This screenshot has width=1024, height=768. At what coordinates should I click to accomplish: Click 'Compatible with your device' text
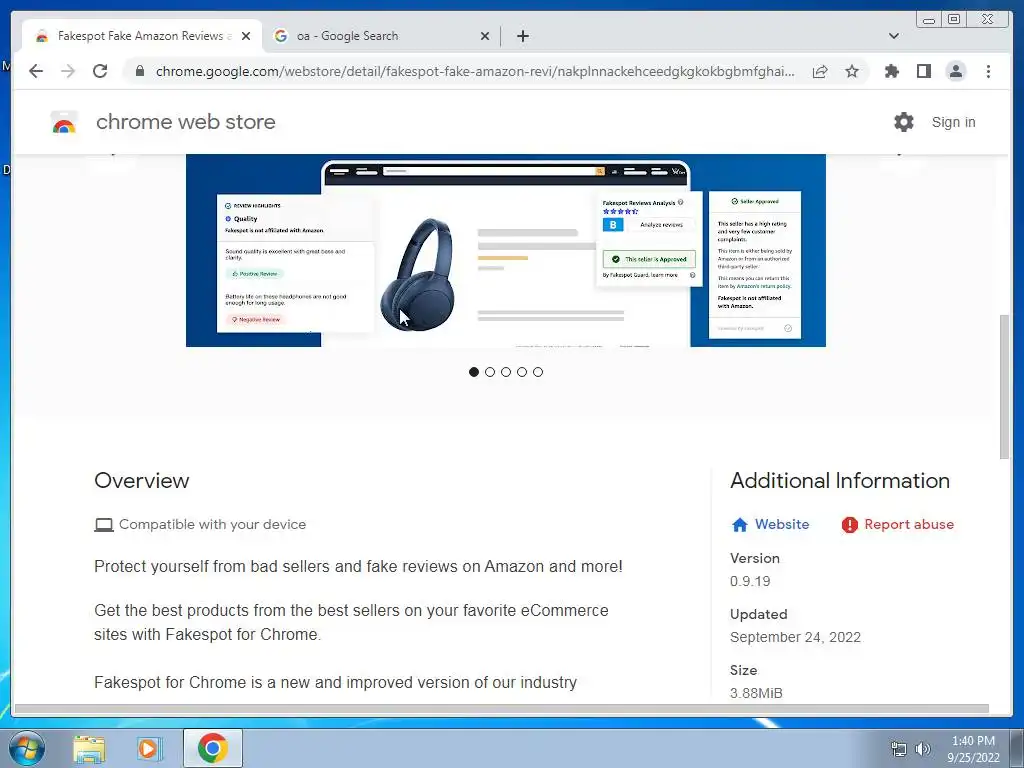212,524
